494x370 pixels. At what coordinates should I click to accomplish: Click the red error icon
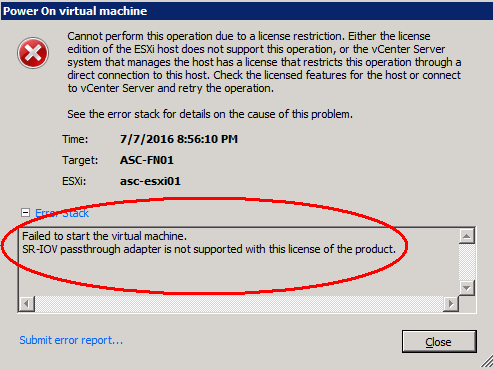click(33, 53)
